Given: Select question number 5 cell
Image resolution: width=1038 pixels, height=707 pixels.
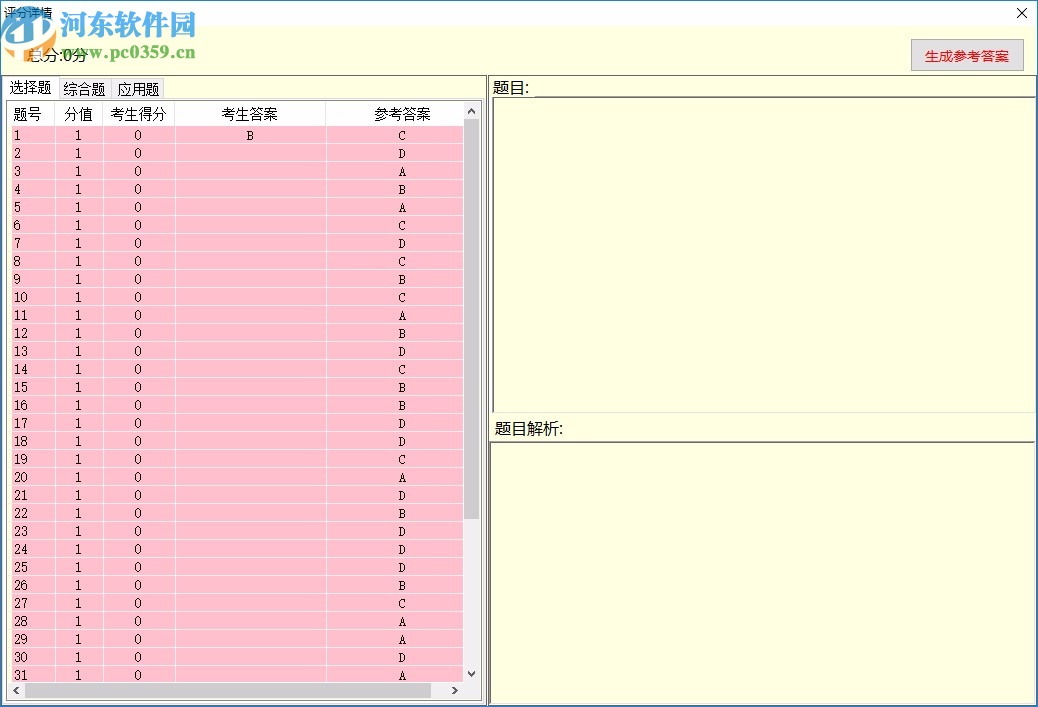Looking at the screenshot, I should point(33,207).
